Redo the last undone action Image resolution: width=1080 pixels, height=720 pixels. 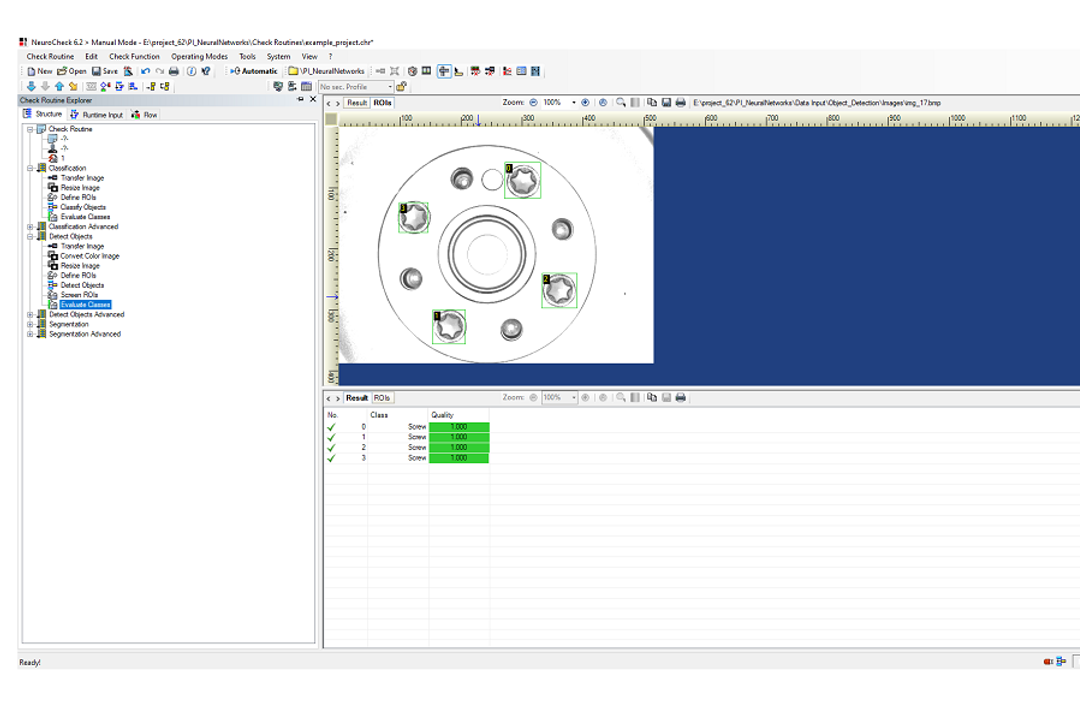(x=160, y=71)
